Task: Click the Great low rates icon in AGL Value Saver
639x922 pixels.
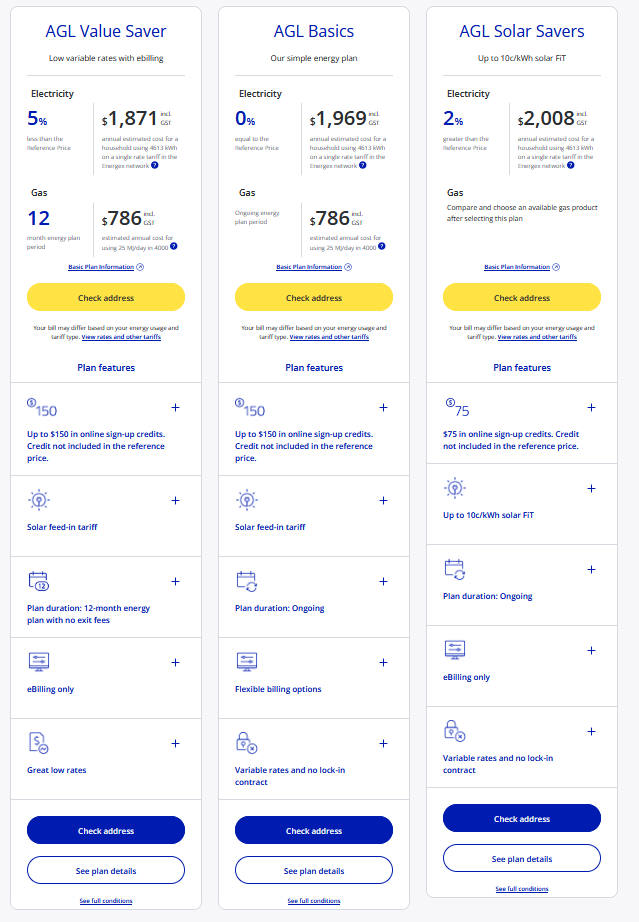Action: (39, 743)
